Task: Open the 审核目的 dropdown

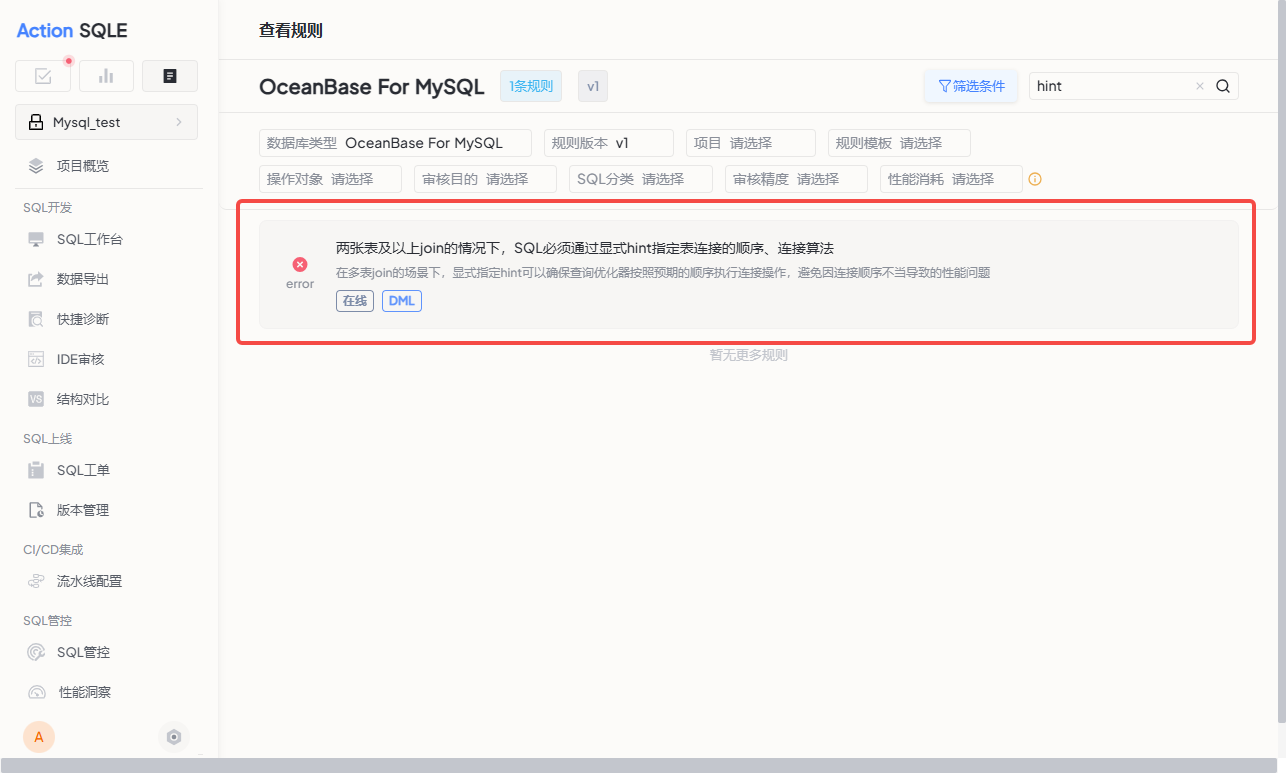Action: (485, 179)
